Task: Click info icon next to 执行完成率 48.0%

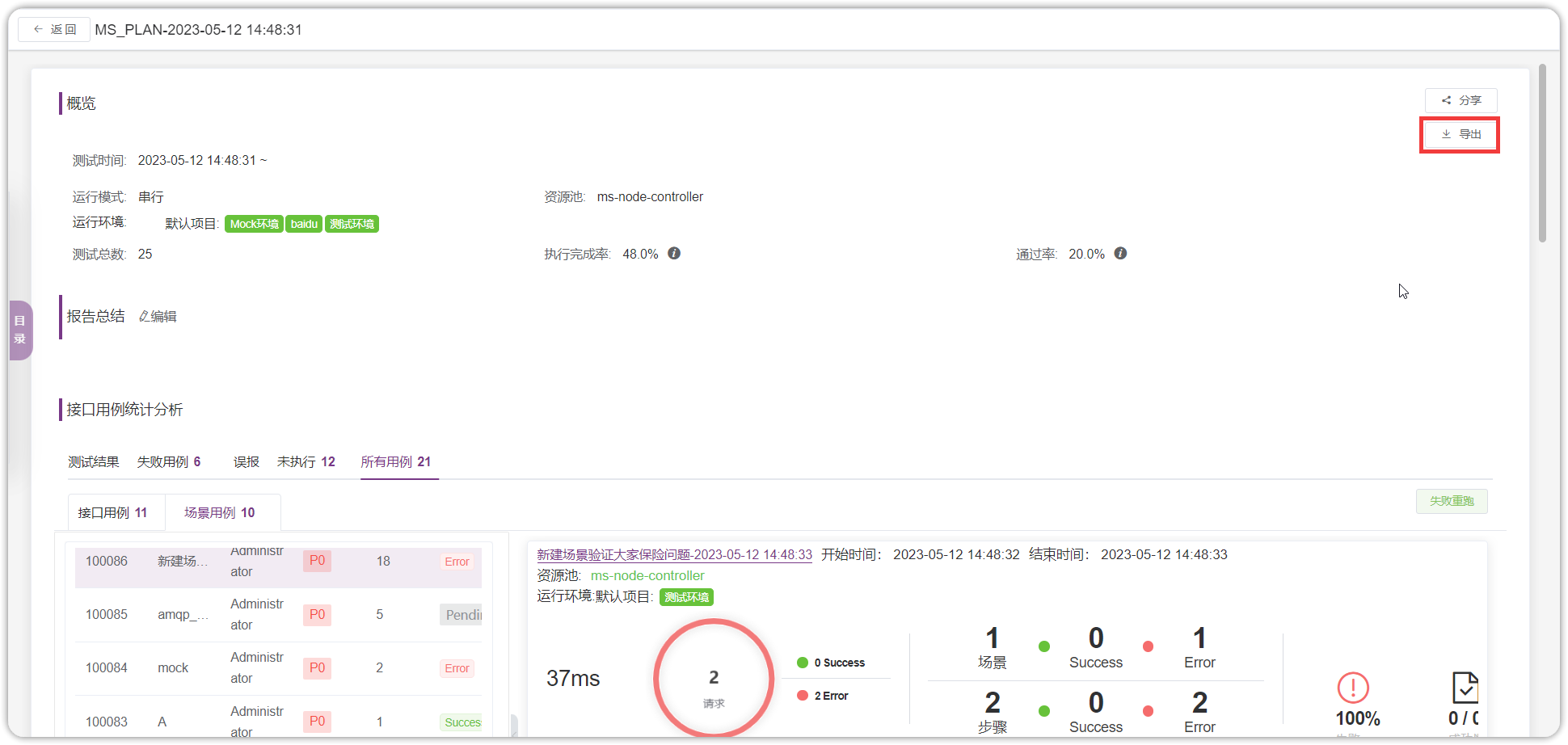Action: 674,254
